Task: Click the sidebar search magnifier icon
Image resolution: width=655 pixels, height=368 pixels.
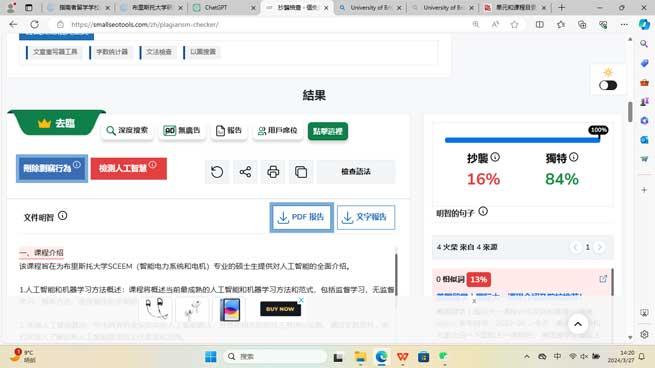Action: click(x=644, y=44)
